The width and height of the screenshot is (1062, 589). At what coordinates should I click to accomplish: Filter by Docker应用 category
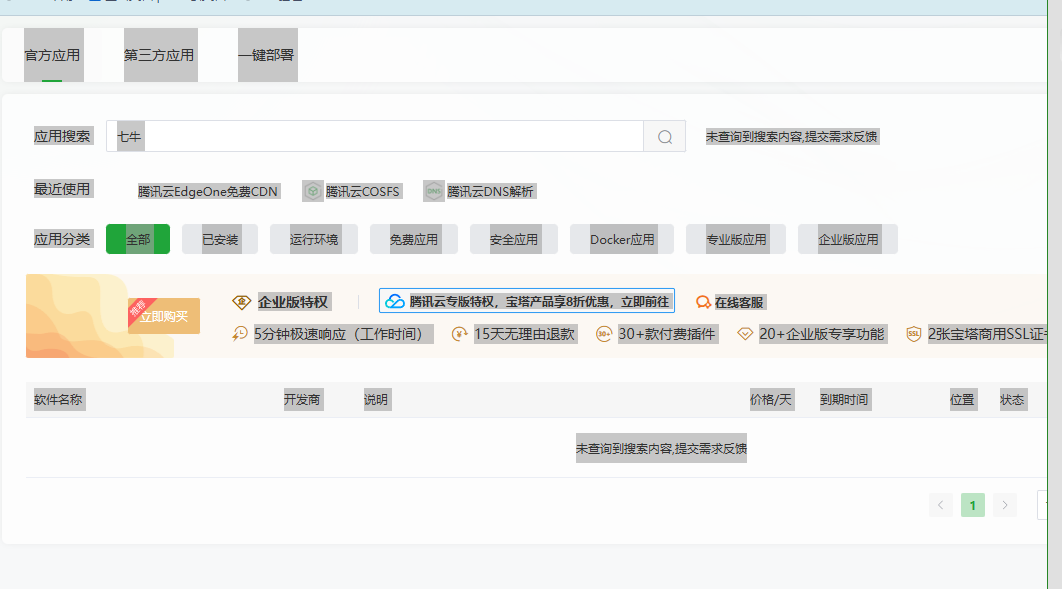click(x=622, y=239)
